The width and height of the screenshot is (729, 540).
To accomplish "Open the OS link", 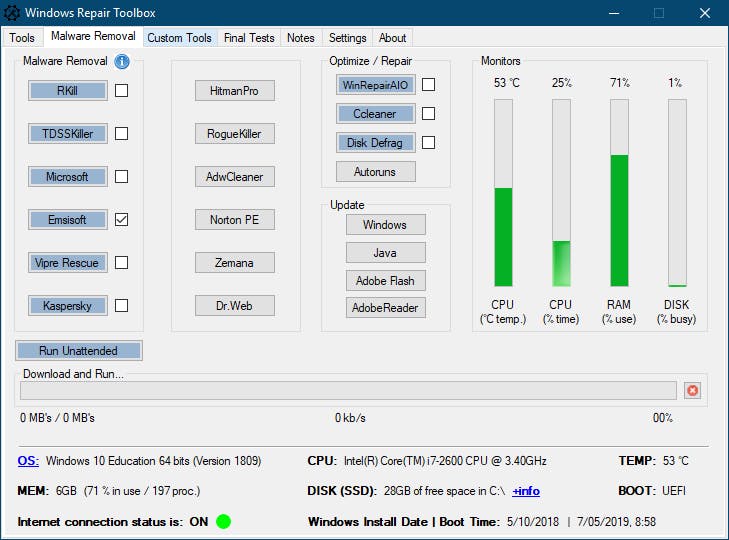I will pyautogui.click(x=28, y=460).
